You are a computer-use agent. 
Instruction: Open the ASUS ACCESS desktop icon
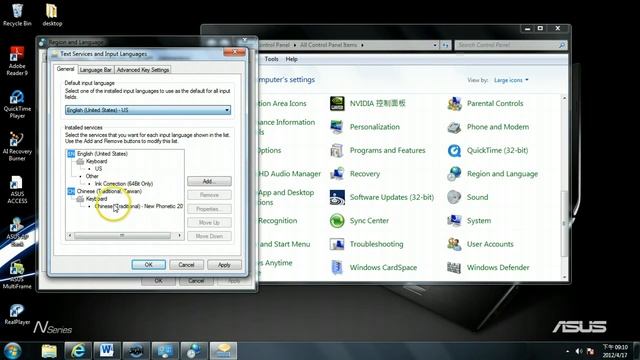click(x=17, y=189)
